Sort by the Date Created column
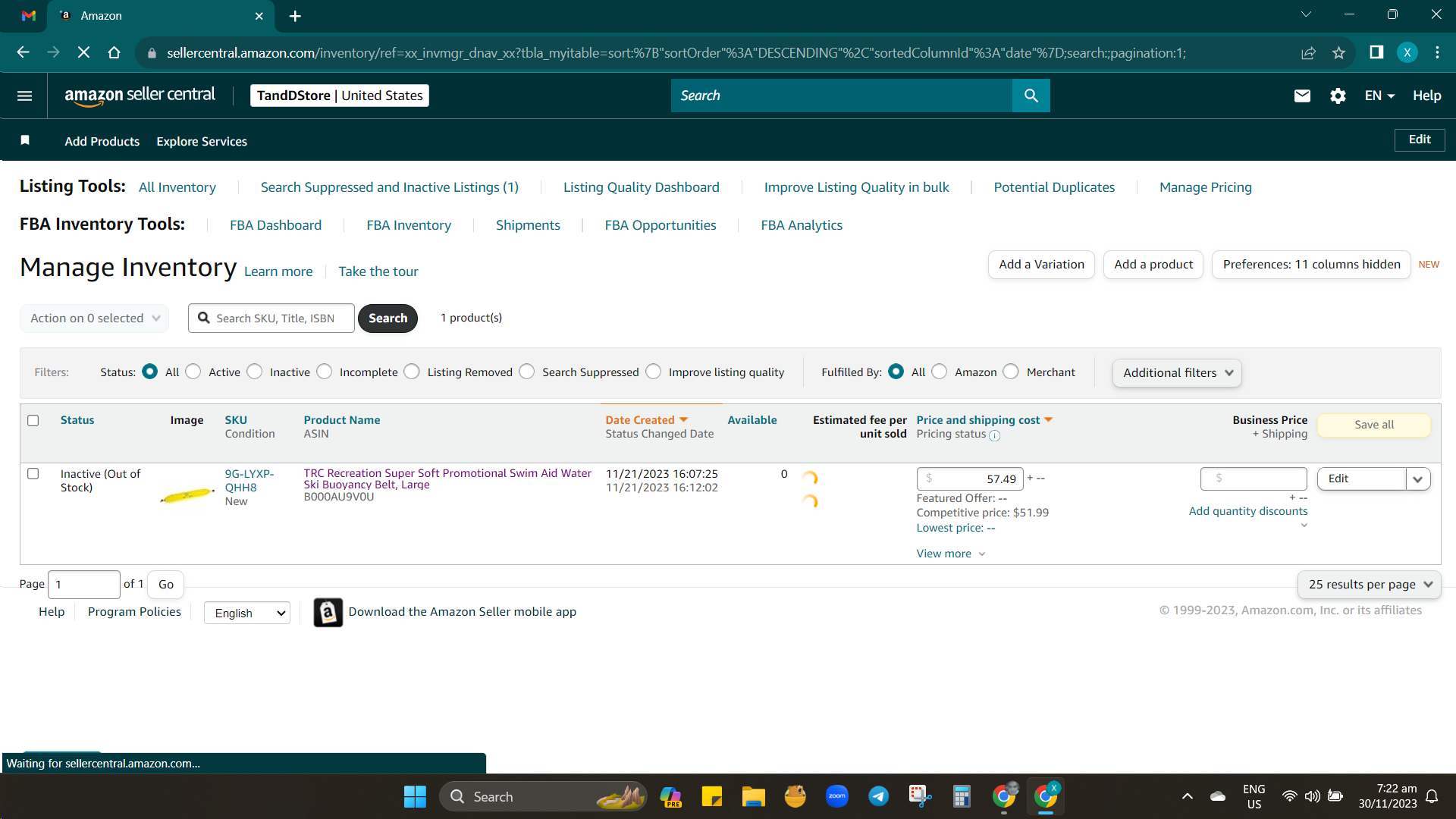The height and width of the screenshot is (819, 1456). [646, 420]
